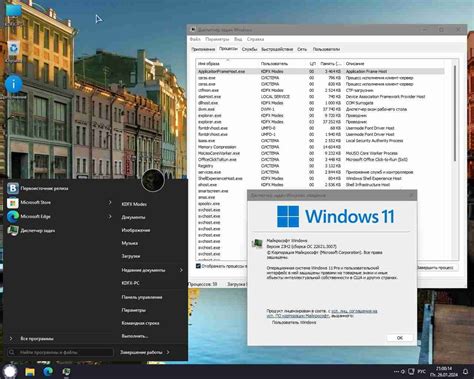Open KDFX-PC in the Start menu
Screen dimensions: 474x379
pos(130,283)
